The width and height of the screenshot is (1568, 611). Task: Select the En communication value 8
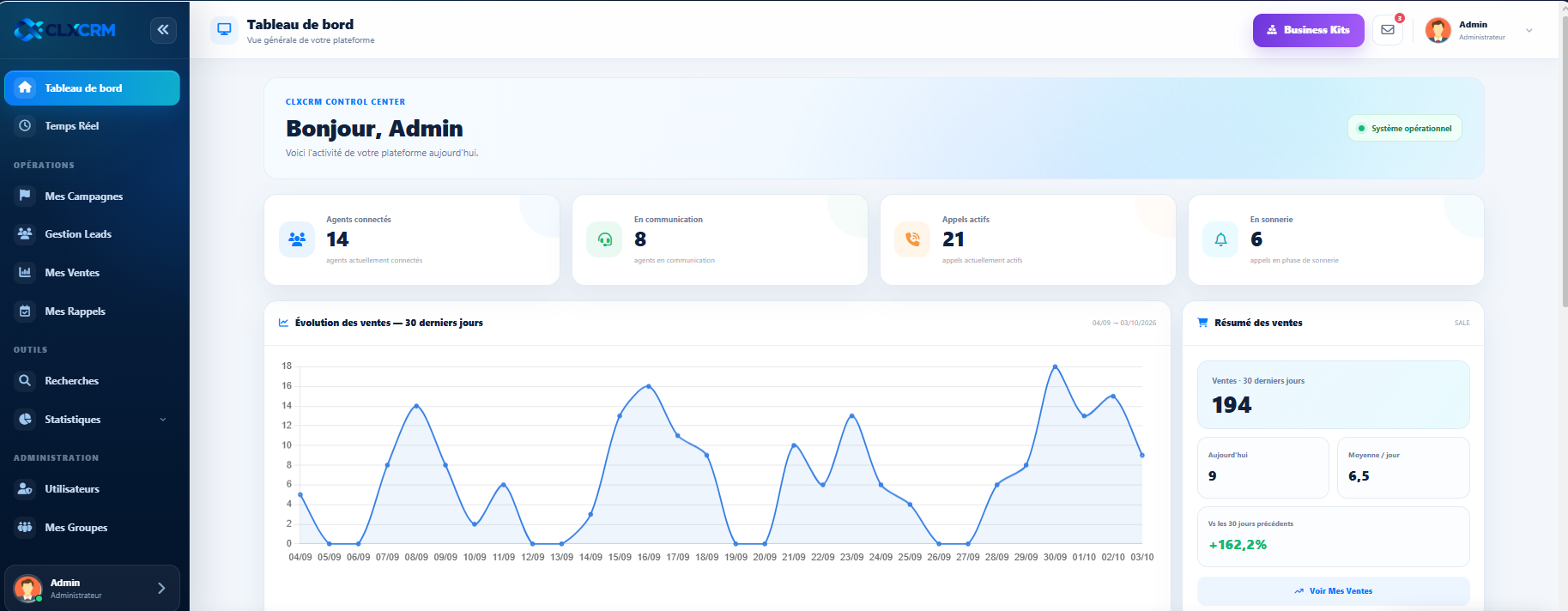click(640, 239)
